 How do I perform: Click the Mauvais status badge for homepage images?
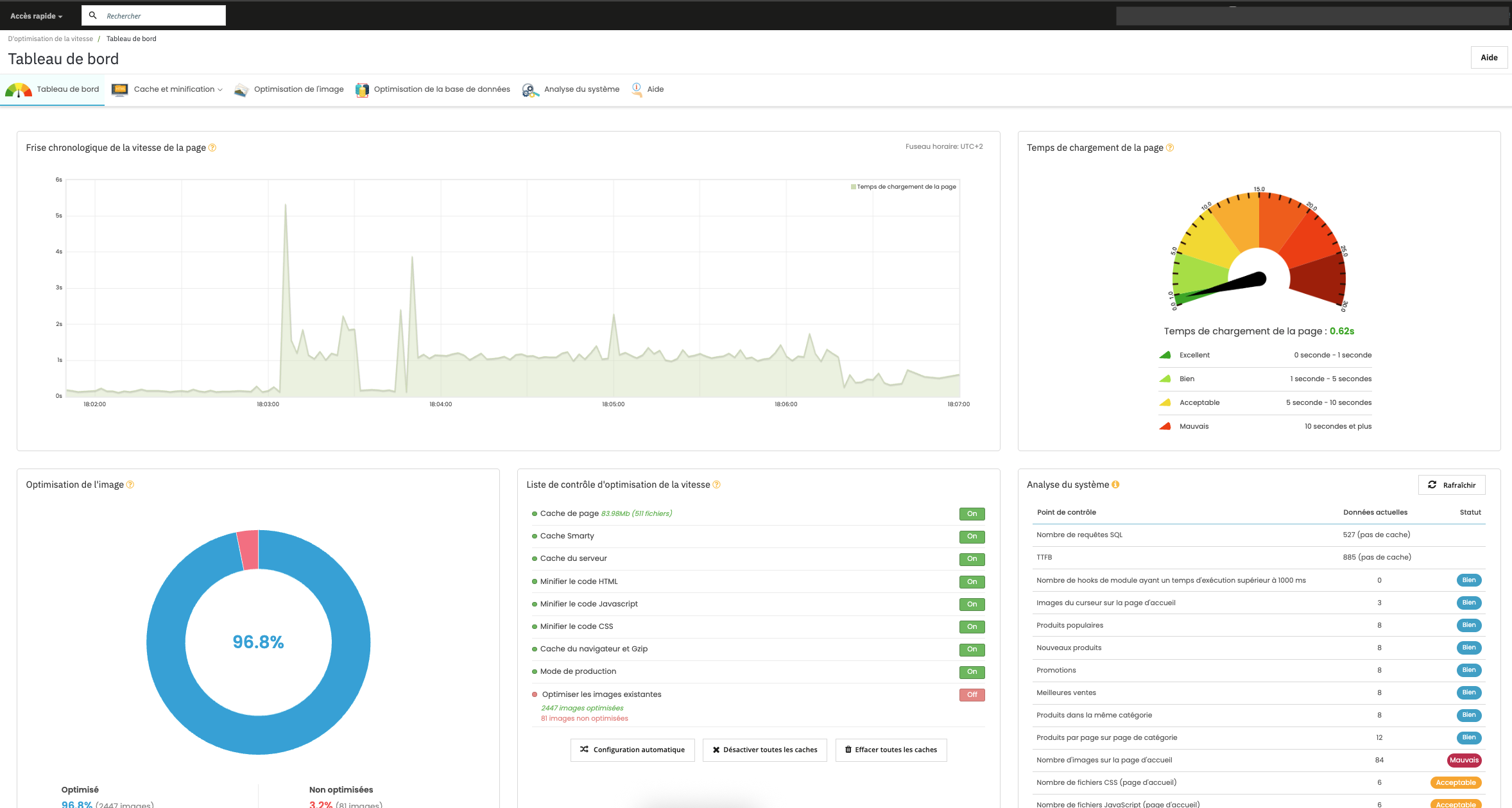click(x=1464, y=761)
